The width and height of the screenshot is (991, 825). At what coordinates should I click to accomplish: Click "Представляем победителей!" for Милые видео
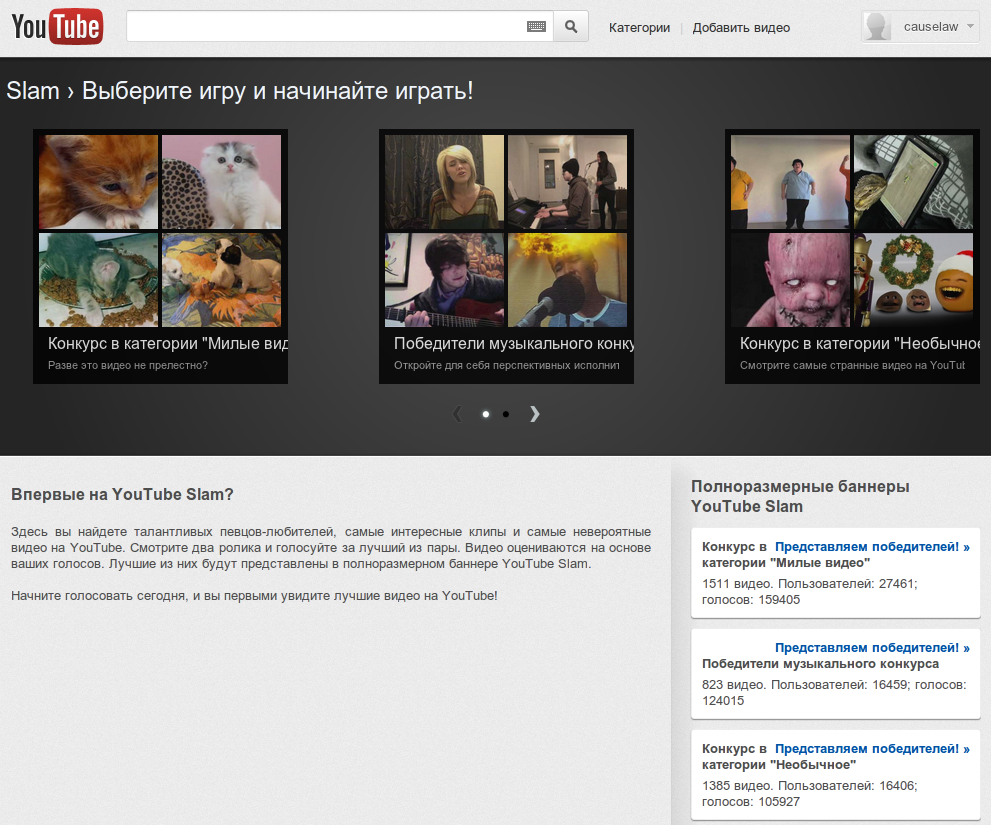(872, 547)
